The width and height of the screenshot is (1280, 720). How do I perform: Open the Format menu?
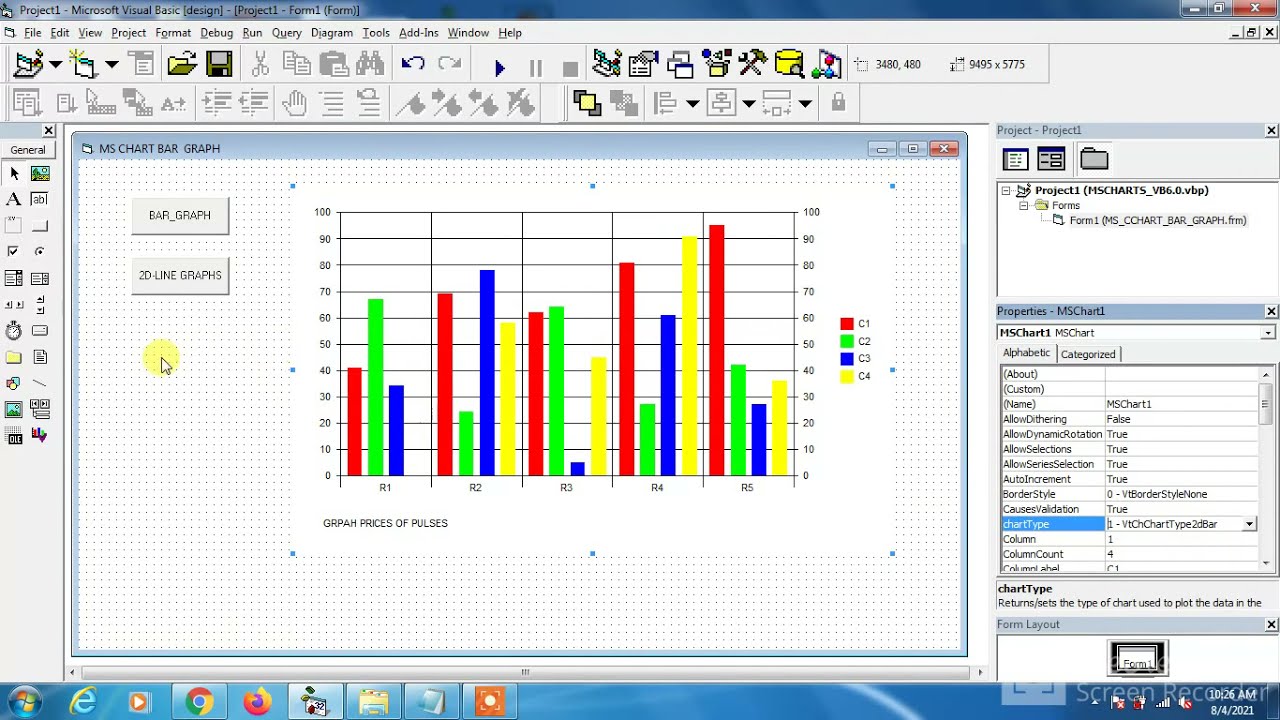click(173, 33)
